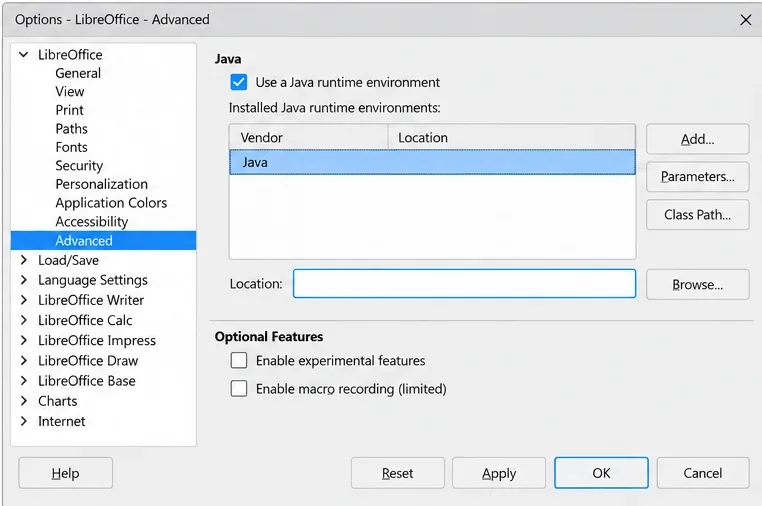
Task: Sort by the Location column header
Action: [x=512, y=138]
